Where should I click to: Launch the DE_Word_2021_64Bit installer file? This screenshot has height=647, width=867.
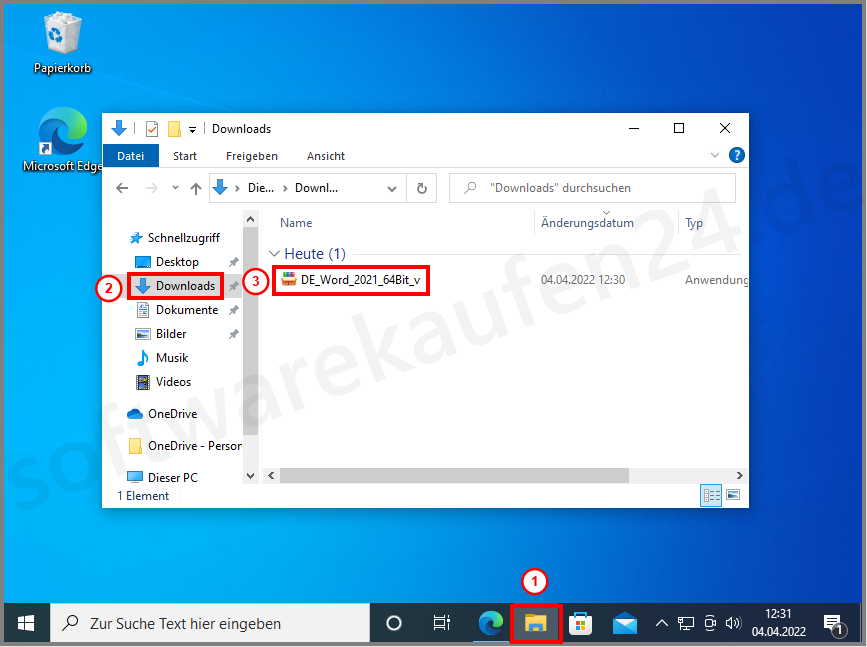pyautogui.click(x=352, y=280)
